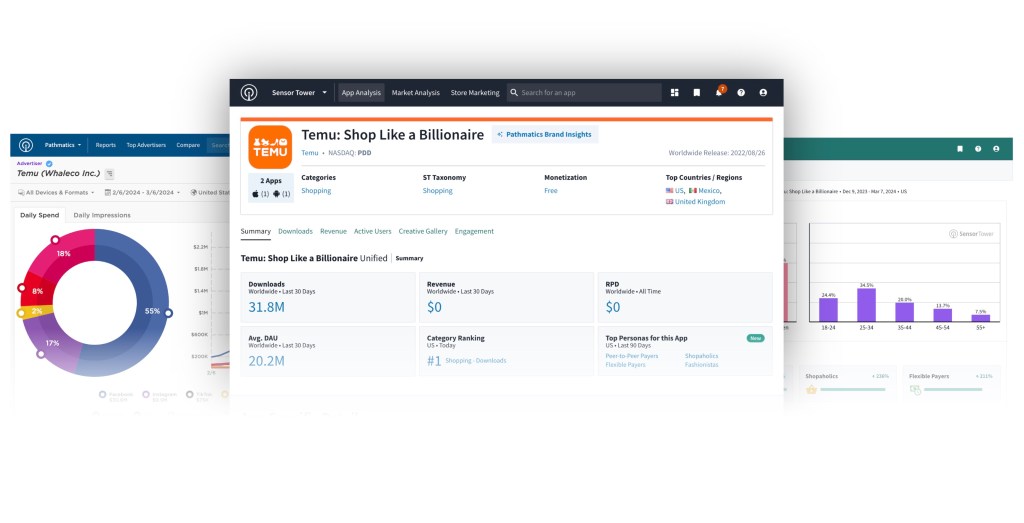
Task: Open the Pathmatics product dropdown
Action: click(x=63, y=145)
